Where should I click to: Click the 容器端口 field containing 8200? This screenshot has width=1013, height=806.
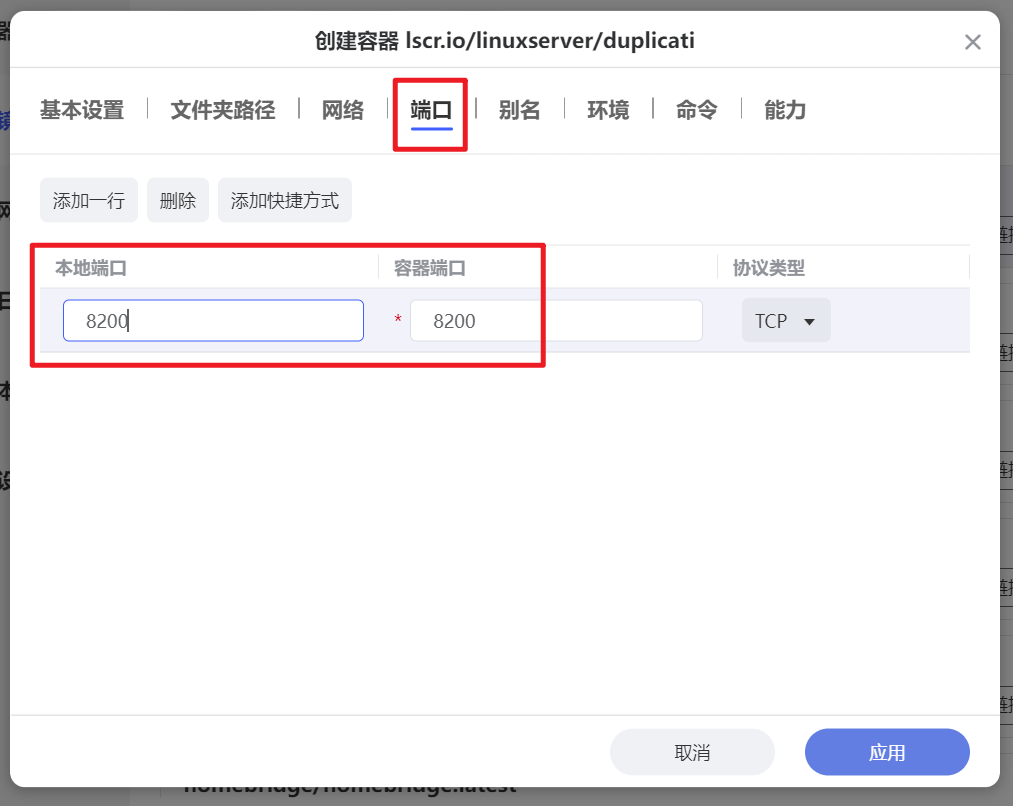click(556, 320)
